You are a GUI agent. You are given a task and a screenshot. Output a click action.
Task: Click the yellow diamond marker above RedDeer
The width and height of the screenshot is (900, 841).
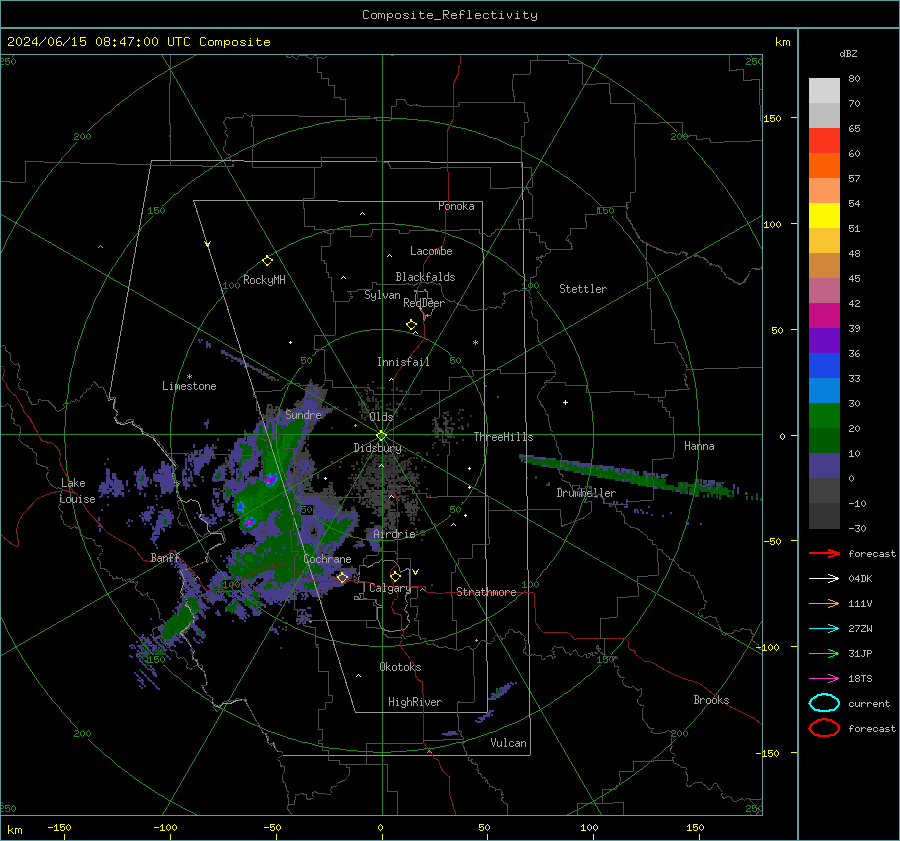click(411, 325)
